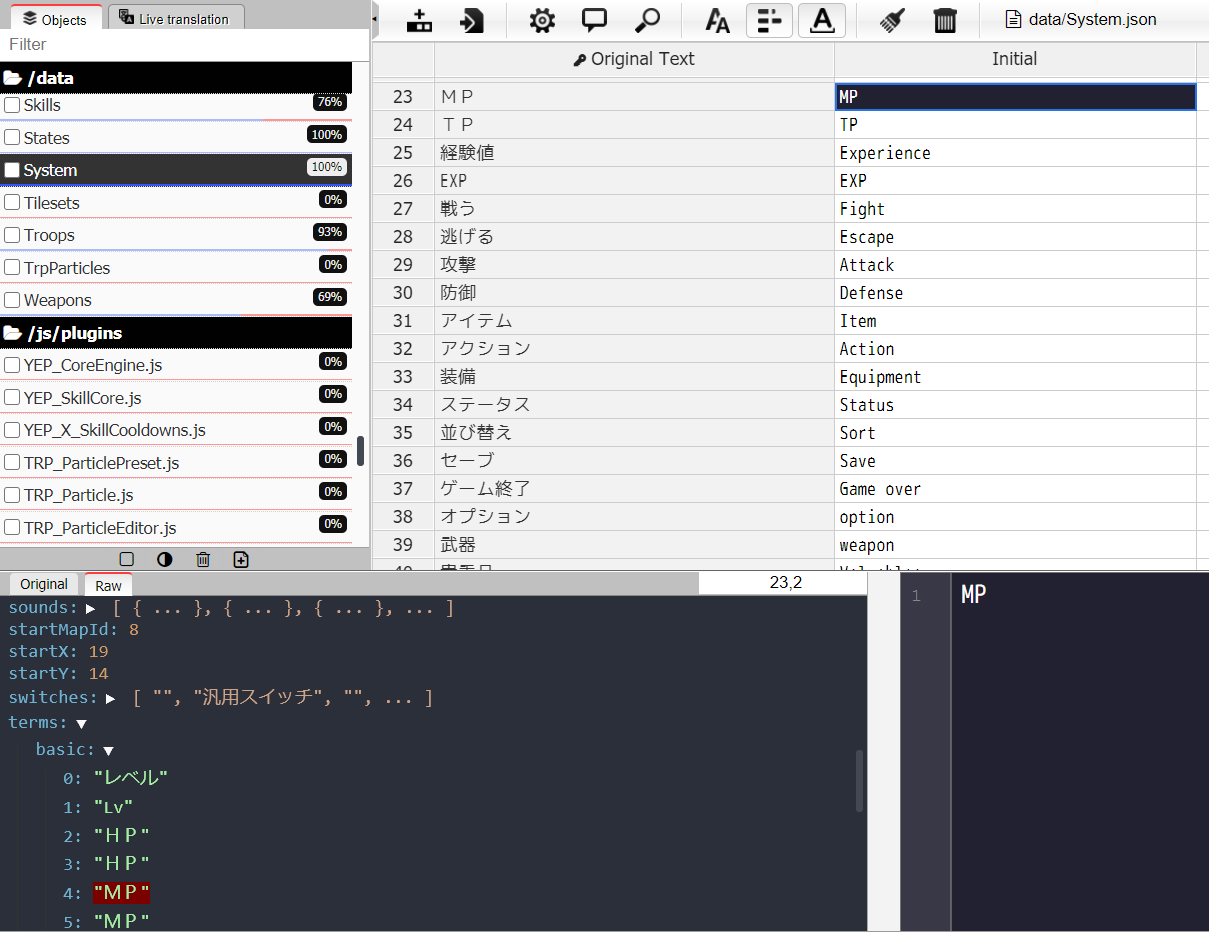Viewport: 1209px width, 932px height.
Task: Select the Escape translation cell
Action: (1015, 237)
